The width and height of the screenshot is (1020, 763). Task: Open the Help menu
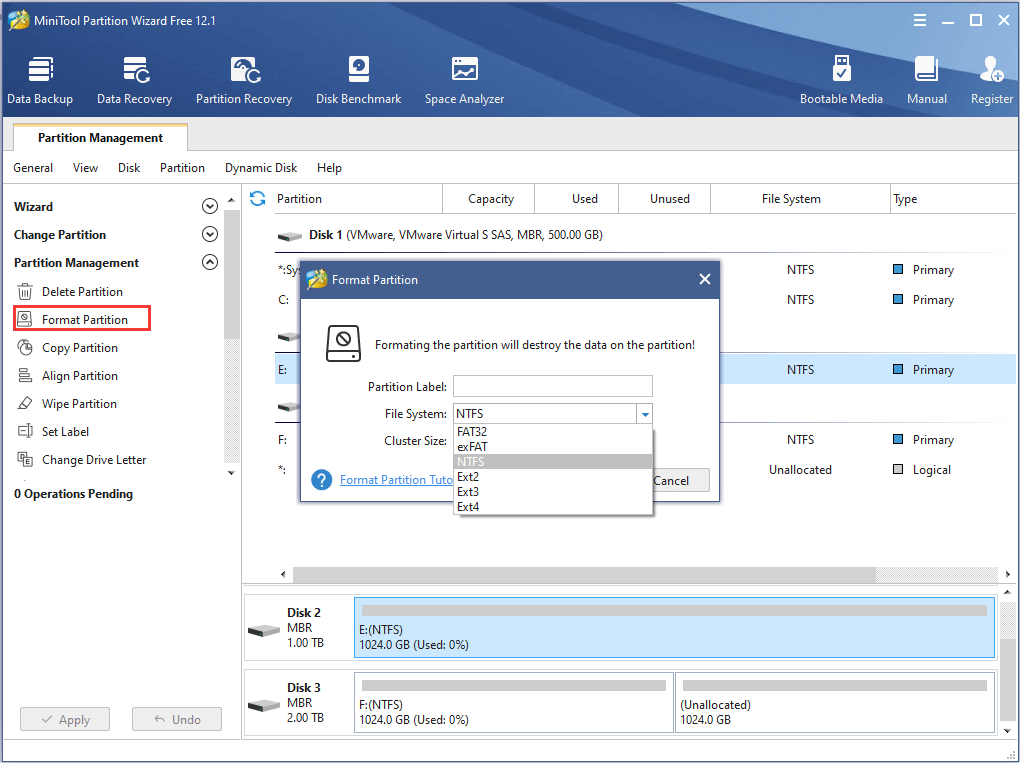329,168
